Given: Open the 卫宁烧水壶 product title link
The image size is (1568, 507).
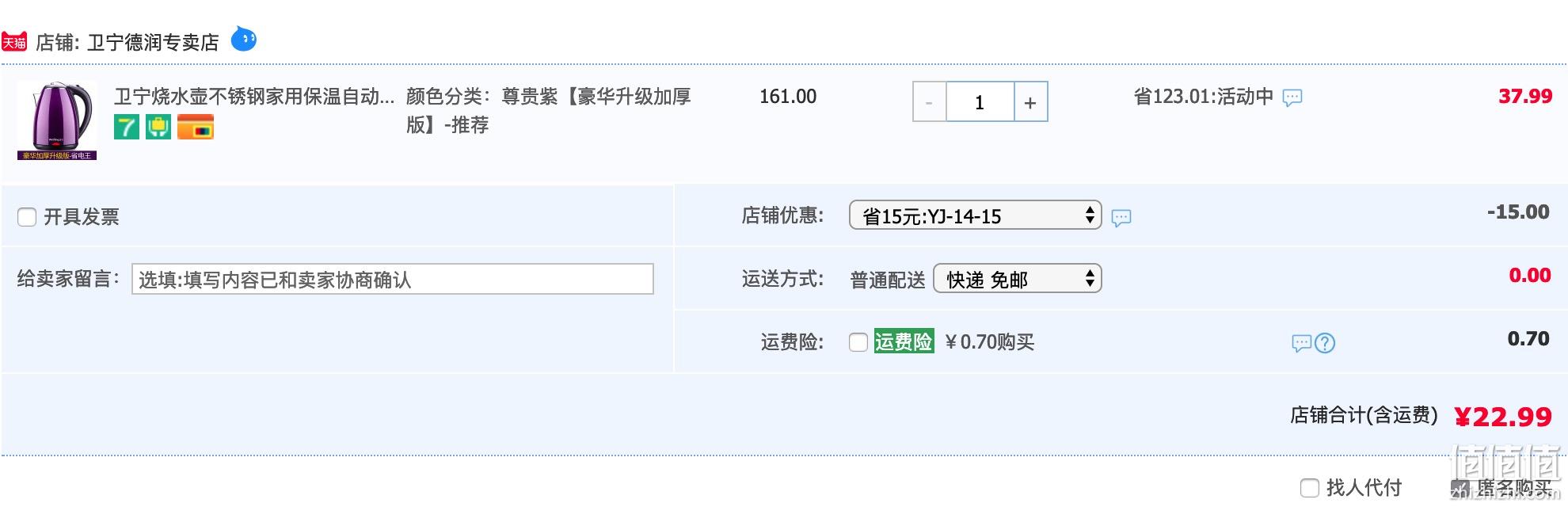Looking at the screenshot, I should 254,97.
